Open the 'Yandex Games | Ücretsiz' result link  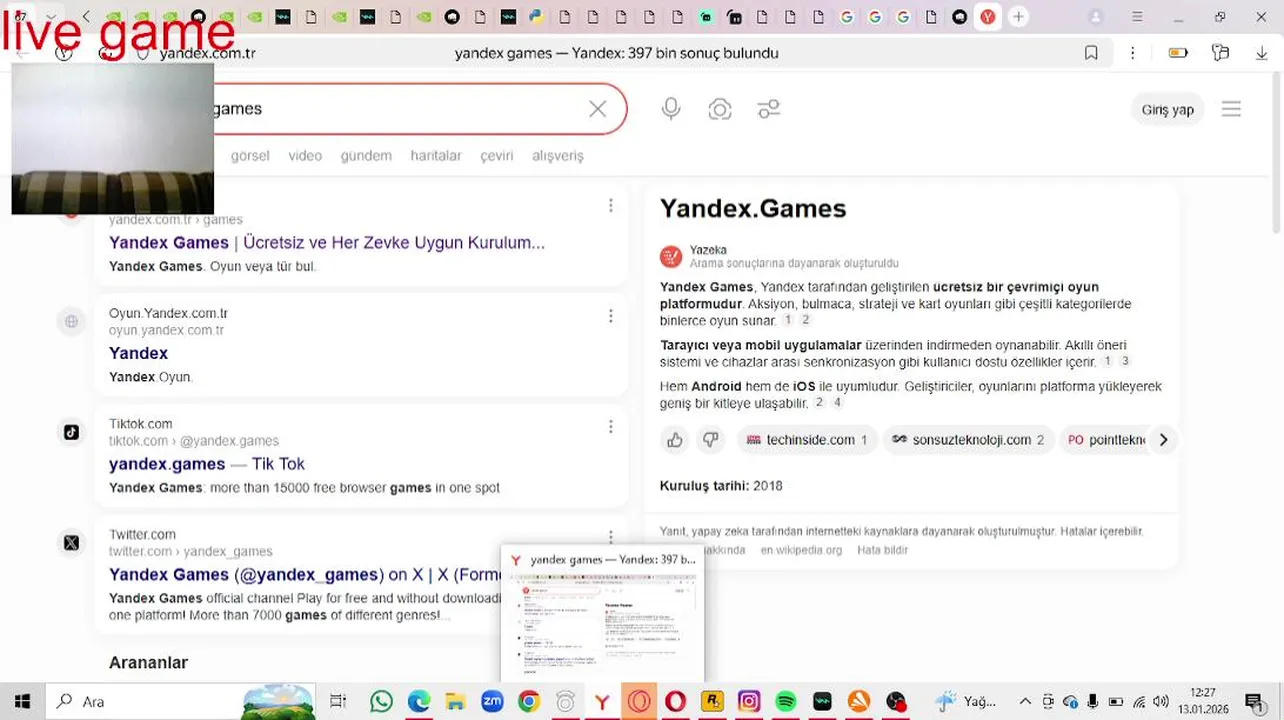pyautogui.click(x=327, y=243)
